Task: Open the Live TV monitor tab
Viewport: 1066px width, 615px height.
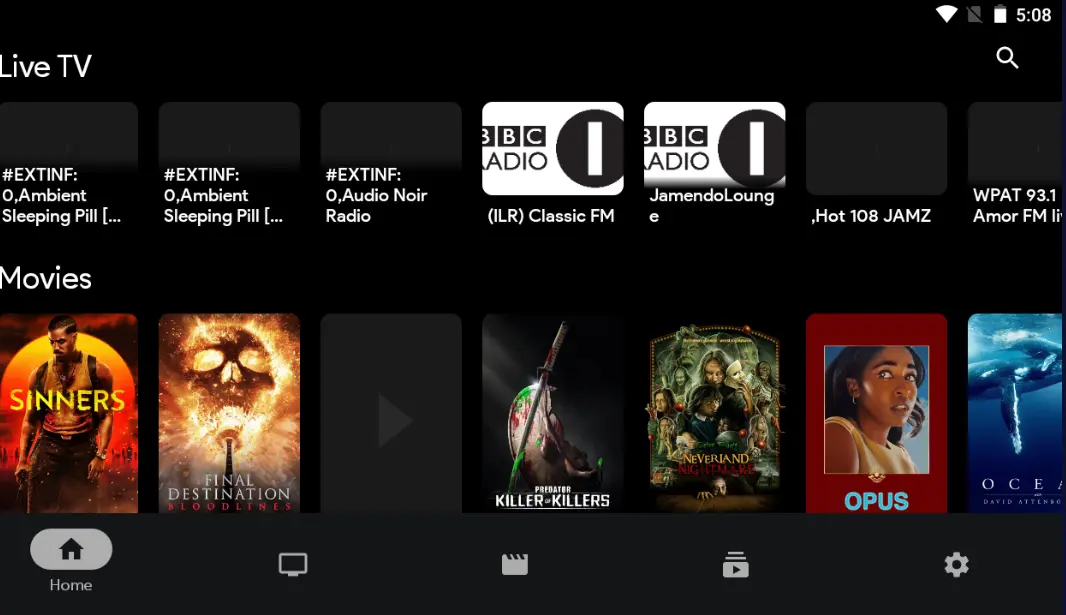Action: [293, 564]
